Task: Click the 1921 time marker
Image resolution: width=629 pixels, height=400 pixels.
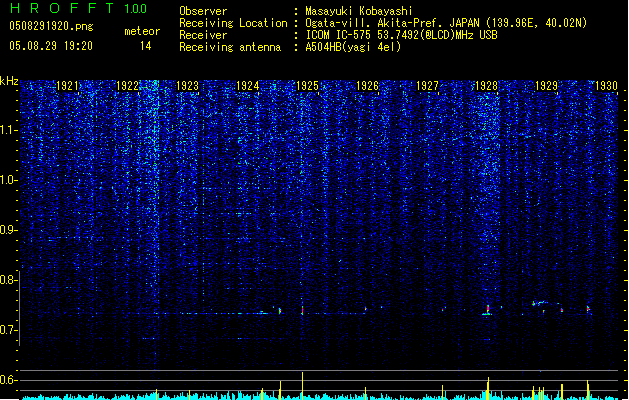Action: [x=67, y=86]
